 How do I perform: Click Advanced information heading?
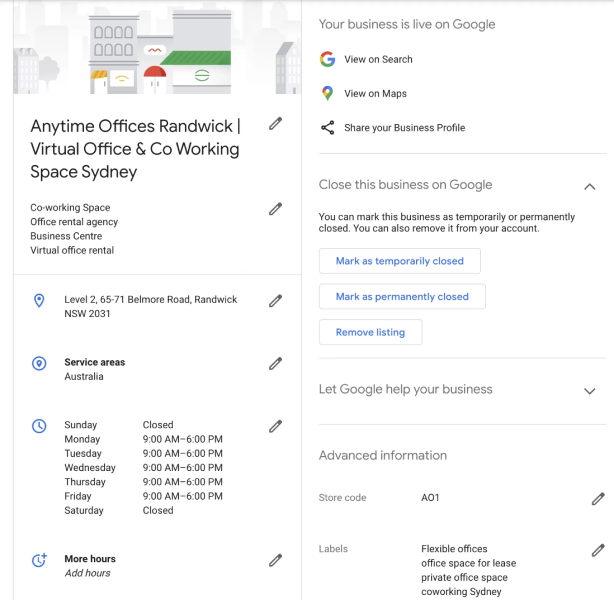[383, 455]
